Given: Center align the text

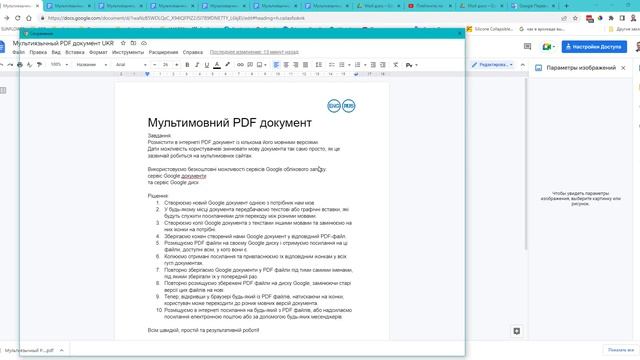Looking at the screenshot, I should [x=286, y=64].
